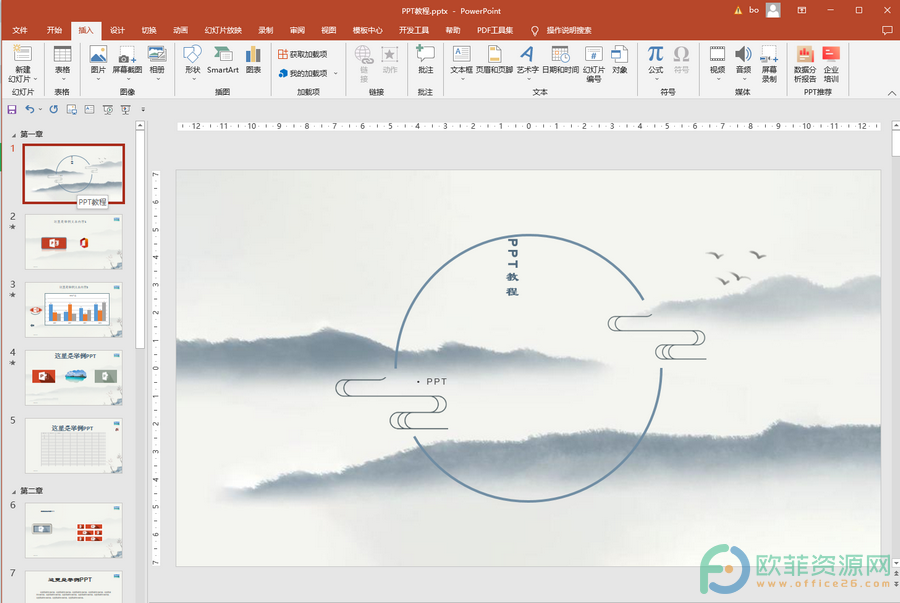
Task: Insert a 文本框 text box
Action: coord(461,64)
